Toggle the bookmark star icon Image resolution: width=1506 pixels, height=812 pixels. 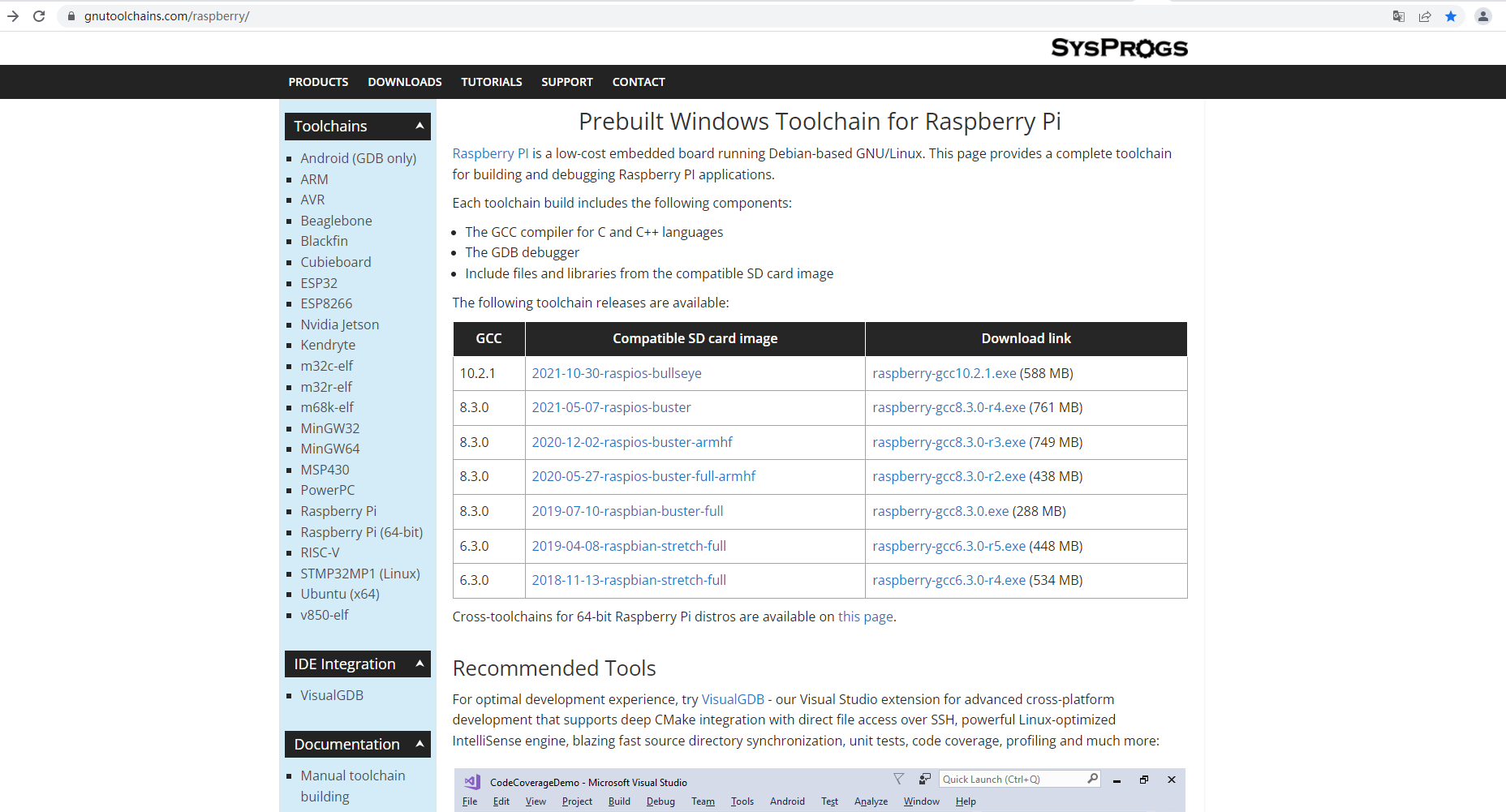(1451, 16)
